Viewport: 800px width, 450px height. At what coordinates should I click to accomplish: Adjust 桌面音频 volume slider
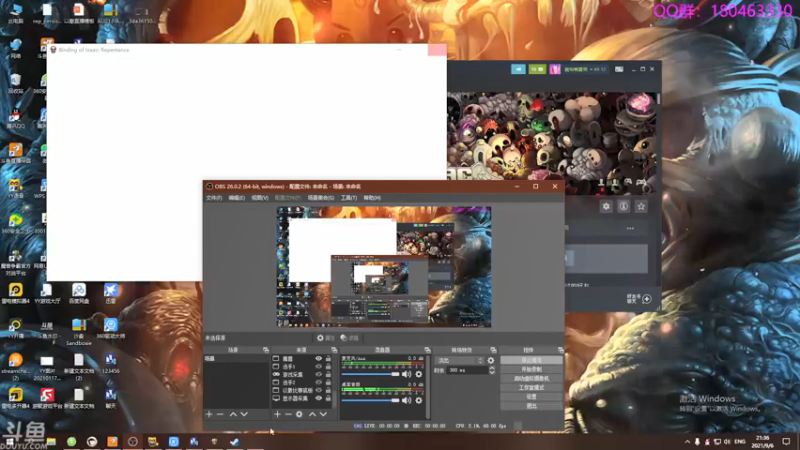[x=371, y=401]
